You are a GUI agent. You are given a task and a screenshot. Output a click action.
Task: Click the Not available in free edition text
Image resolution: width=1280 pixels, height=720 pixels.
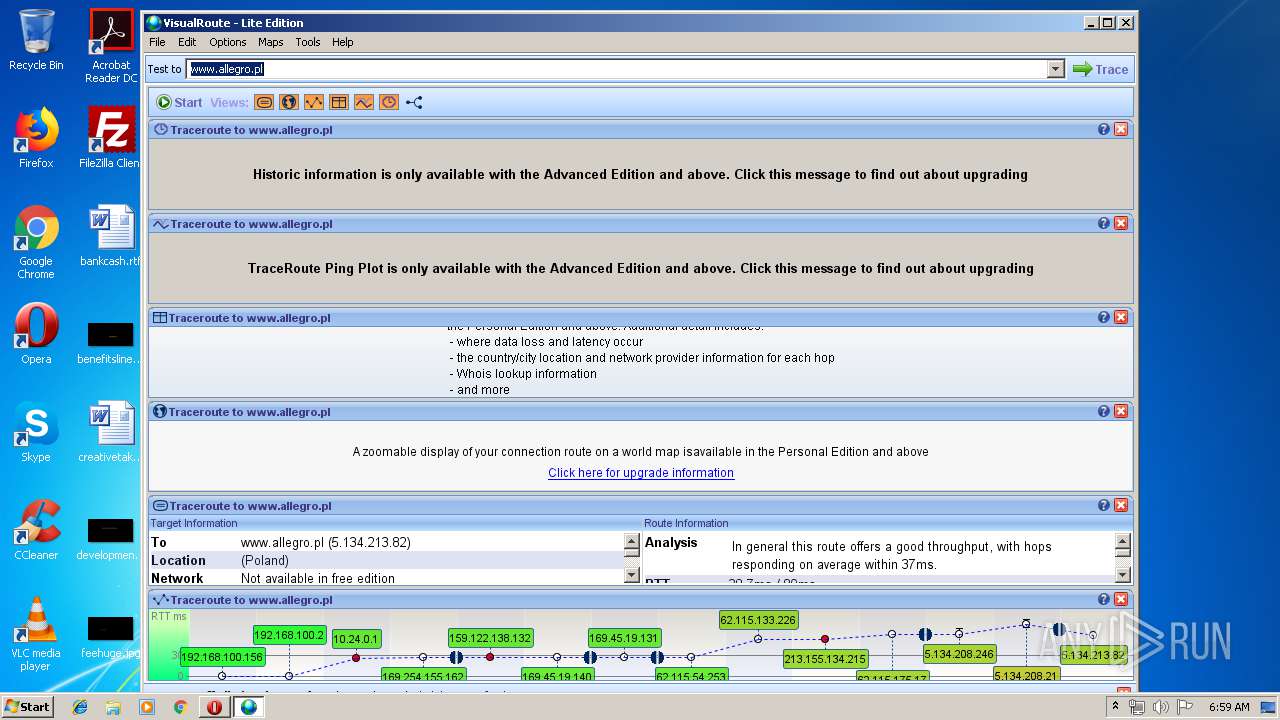click(x=318, y=578)
